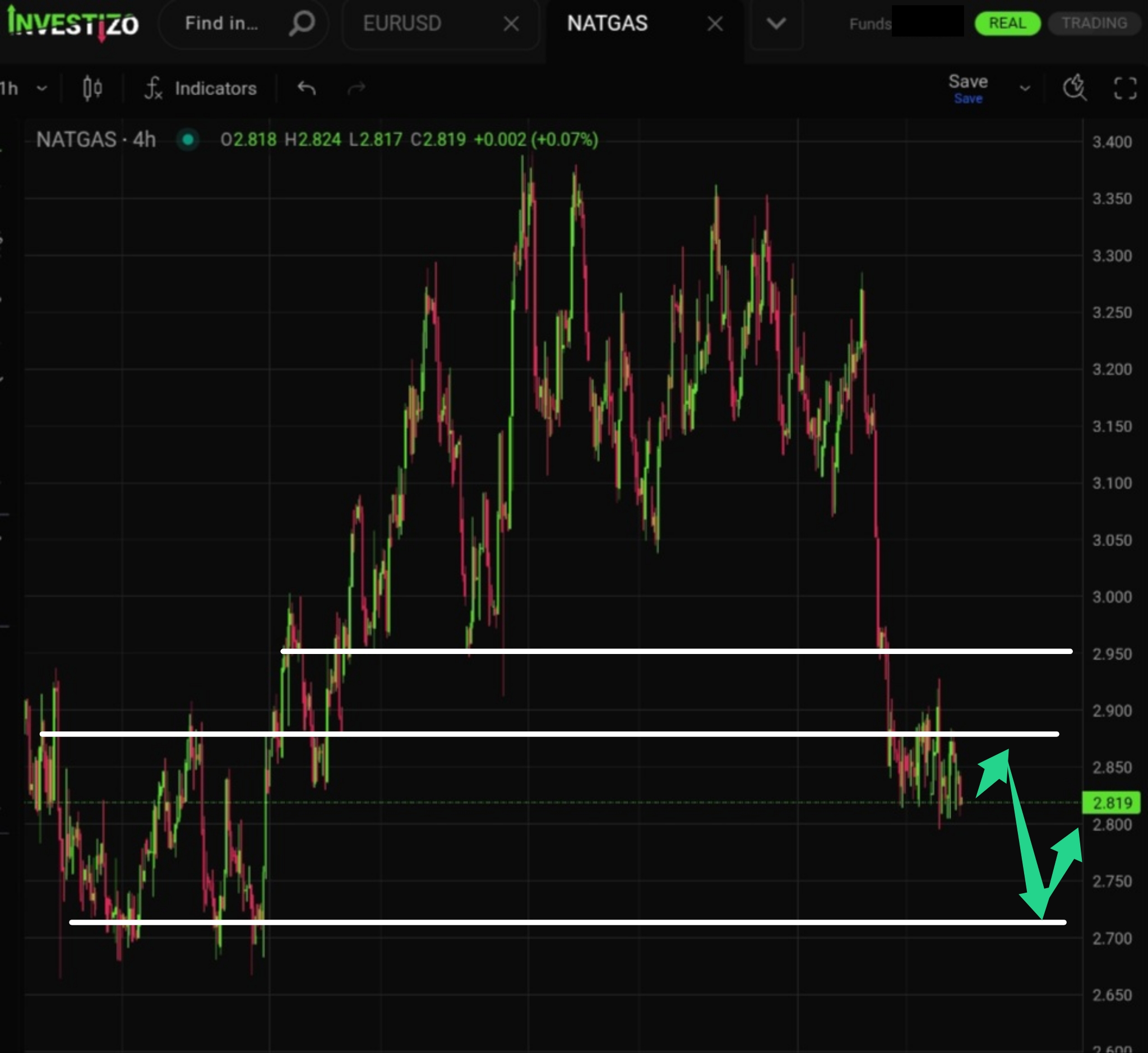
Task: Click the 3.400 price axis label
Action: pyautogui.click(x=1112, y=142)
